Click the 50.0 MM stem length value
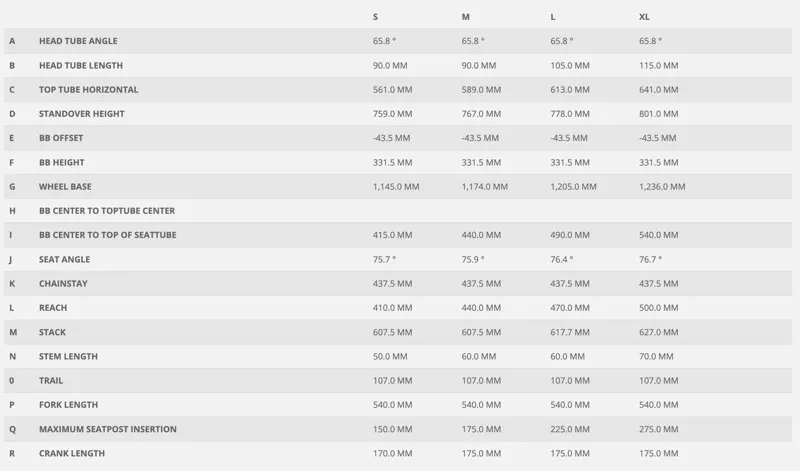Image resolution: width=800 pixels, height=471 pixels. tap(390, 356)
